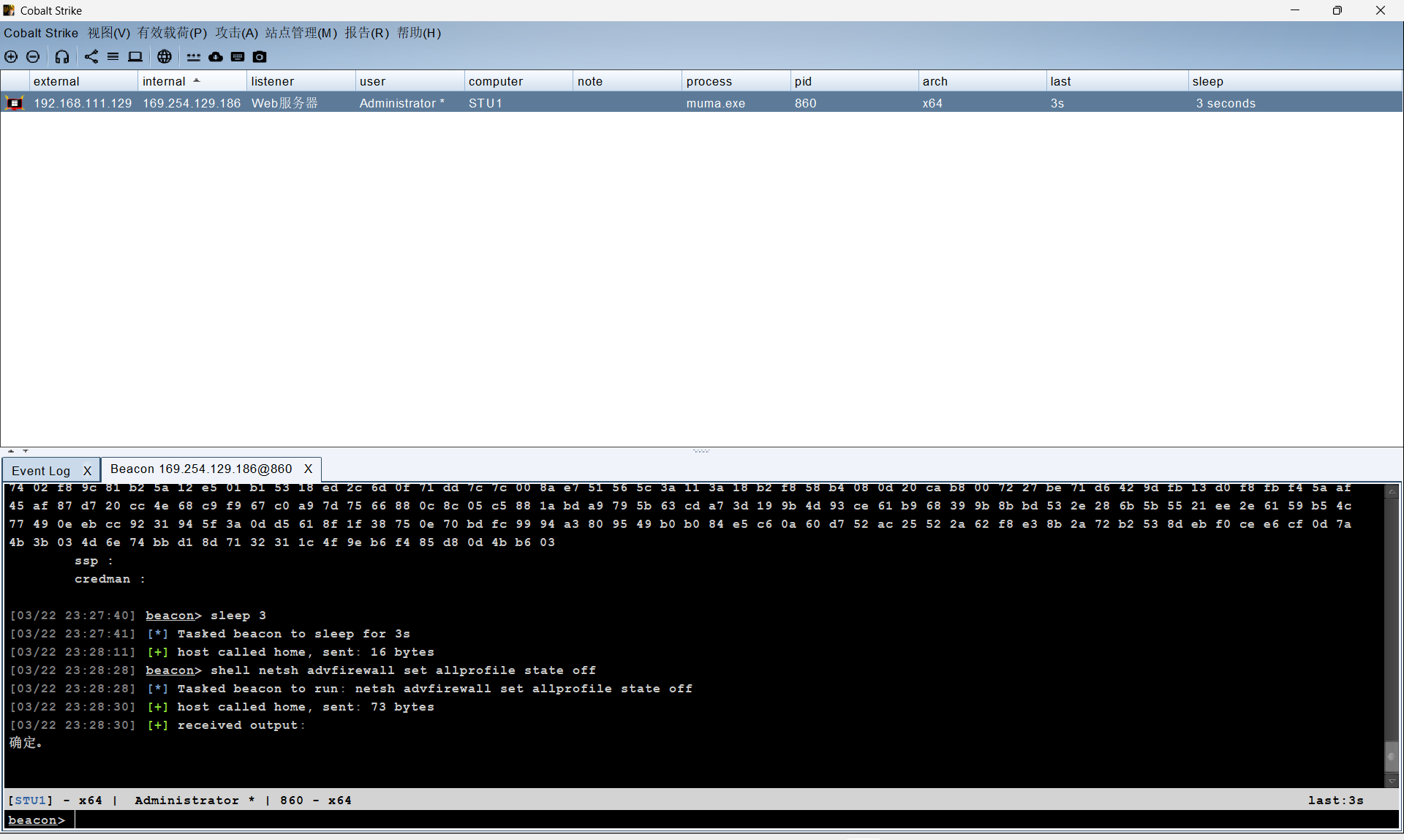Sort sessions by external column header
Image resolution: width=1404 pixels, height=840 pixels.
pos(83,81)
